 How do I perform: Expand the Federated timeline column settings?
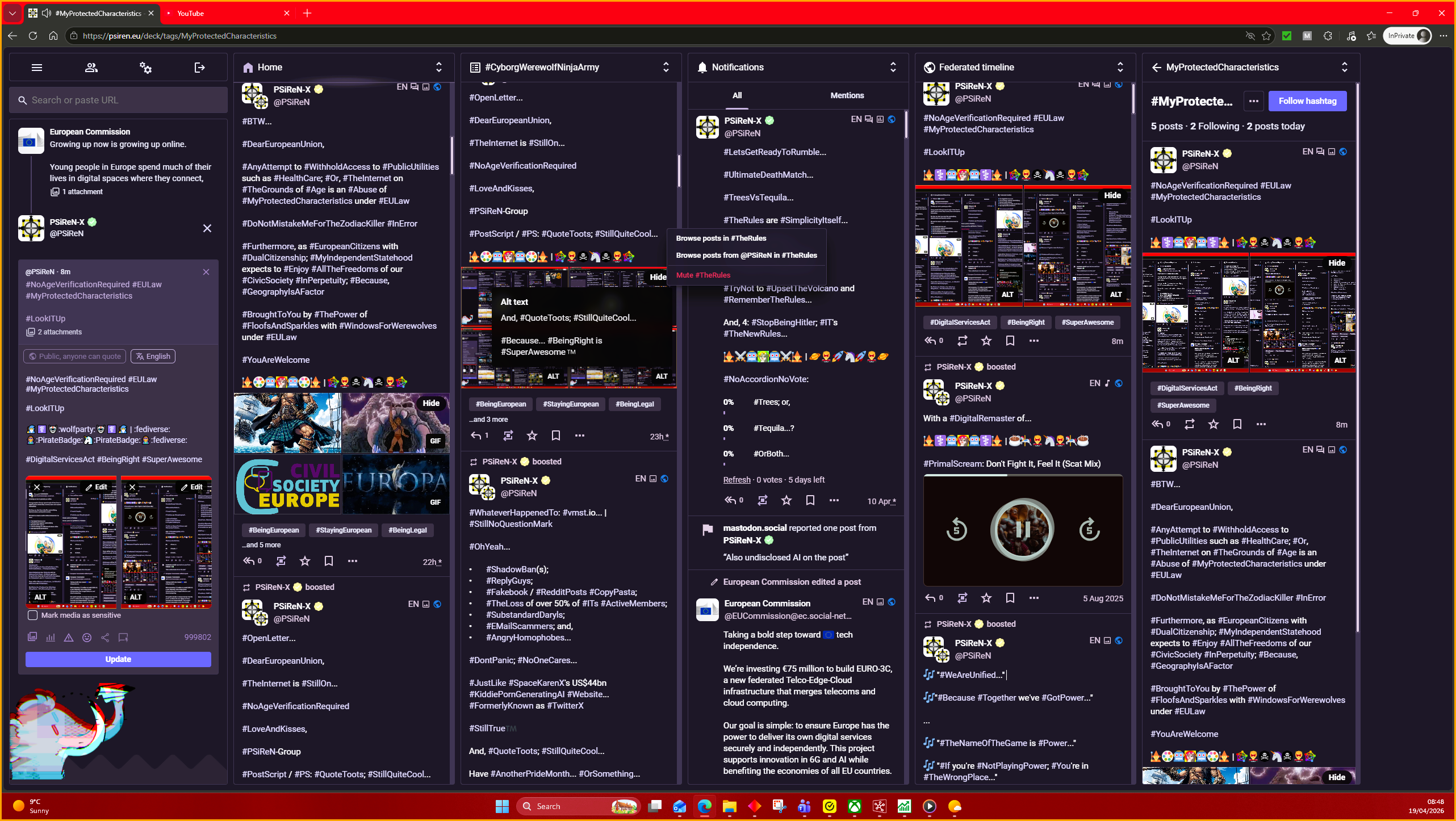tap(1120, 67)
